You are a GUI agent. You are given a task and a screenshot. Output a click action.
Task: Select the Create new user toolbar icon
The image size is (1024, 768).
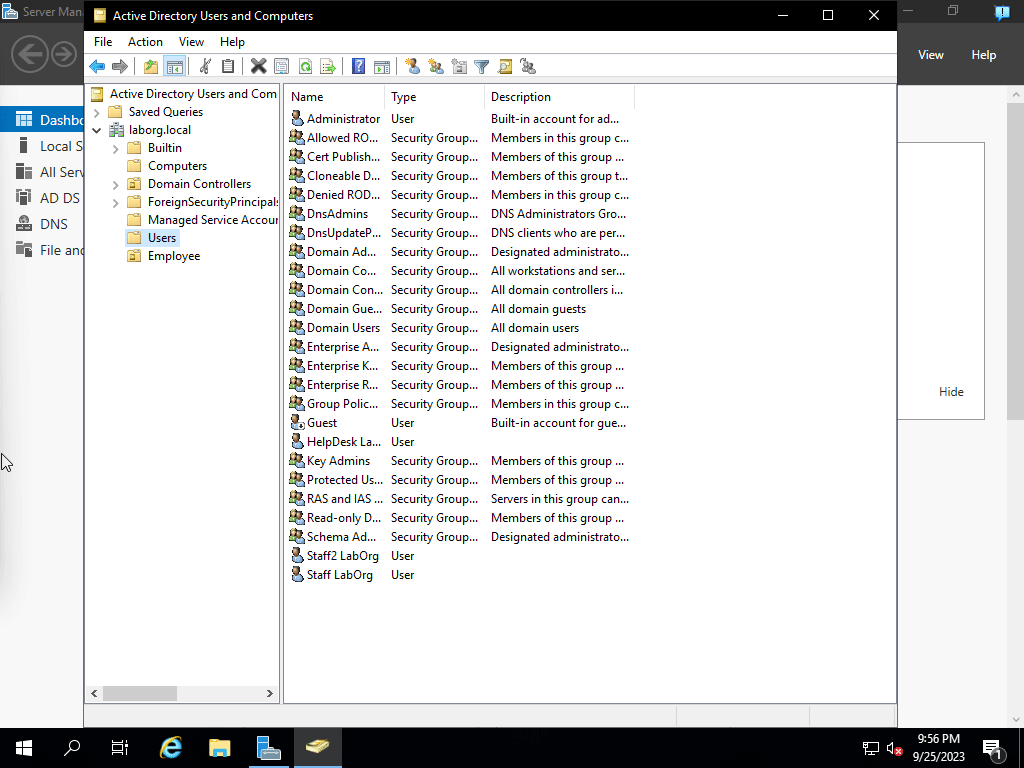coord(413,66)
